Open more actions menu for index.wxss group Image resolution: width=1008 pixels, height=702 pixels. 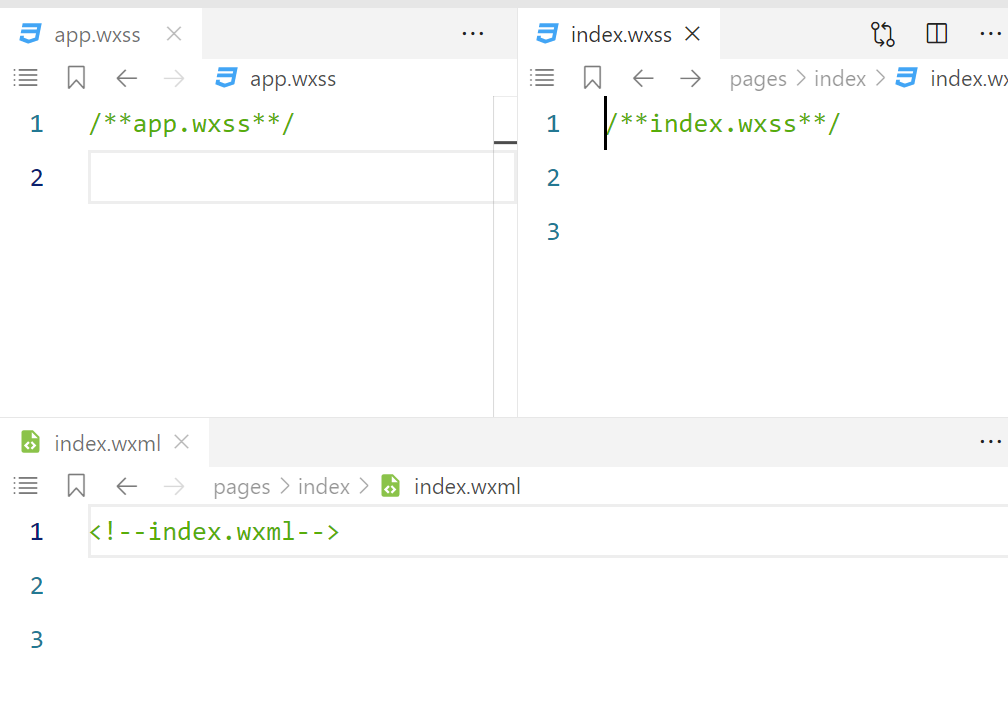point(991,33)
